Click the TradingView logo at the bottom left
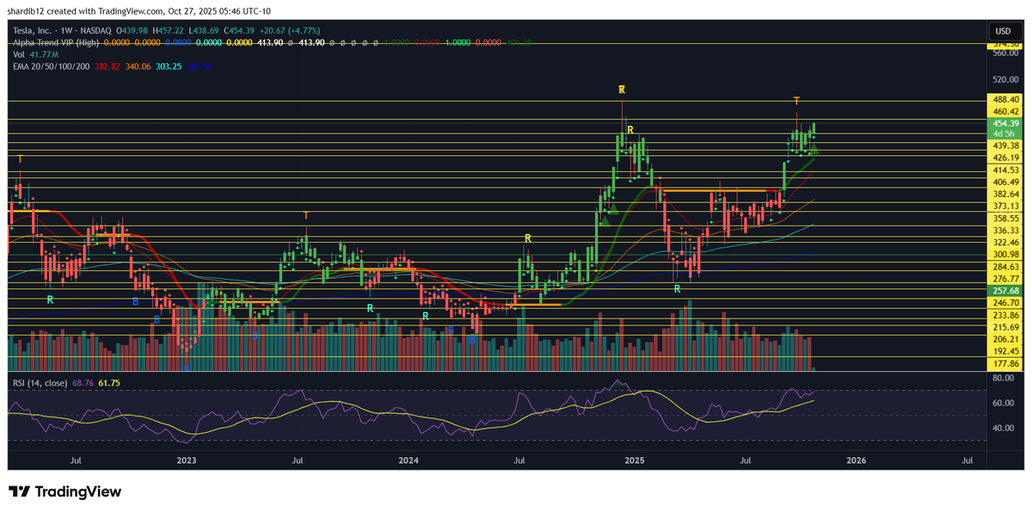The height and width of the screenshot is (513, 1032). click(x=65, y=492)
